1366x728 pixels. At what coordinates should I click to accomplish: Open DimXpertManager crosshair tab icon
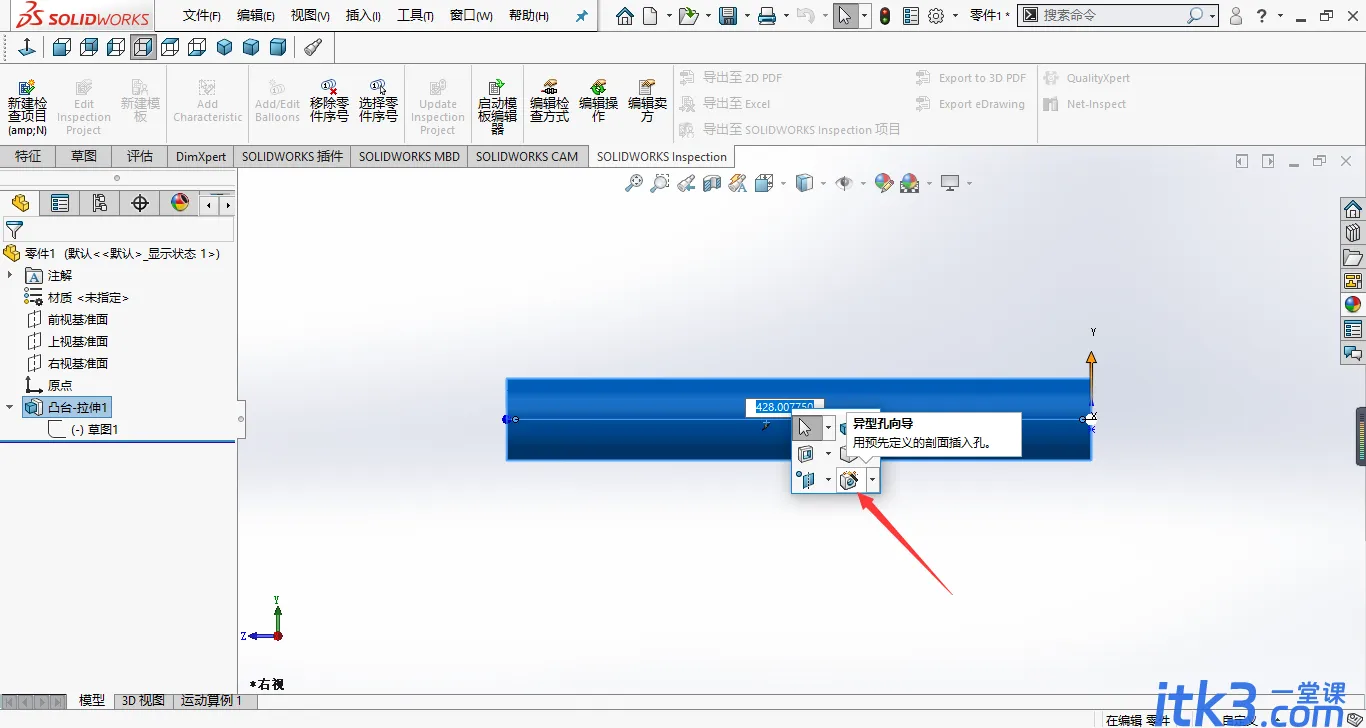point(140,204)
